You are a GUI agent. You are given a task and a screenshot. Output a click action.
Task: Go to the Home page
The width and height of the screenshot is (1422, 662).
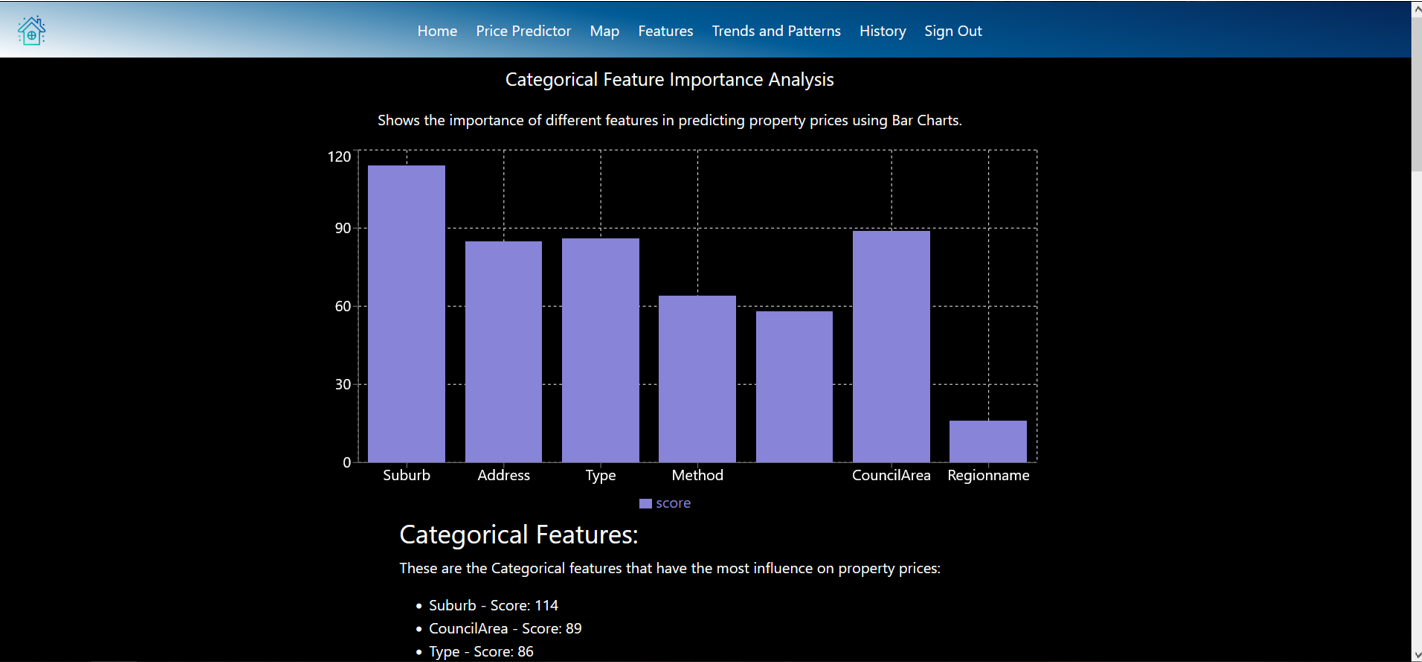click(x=437, y=31)
